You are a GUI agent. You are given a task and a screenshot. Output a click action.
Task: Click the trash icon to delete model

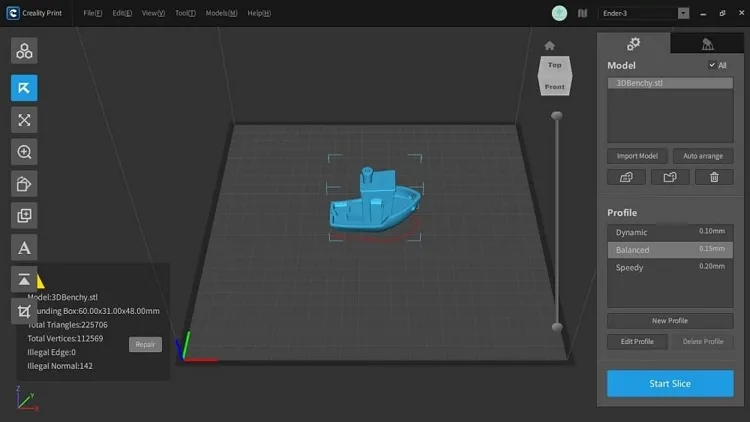[x=714, y=177]
